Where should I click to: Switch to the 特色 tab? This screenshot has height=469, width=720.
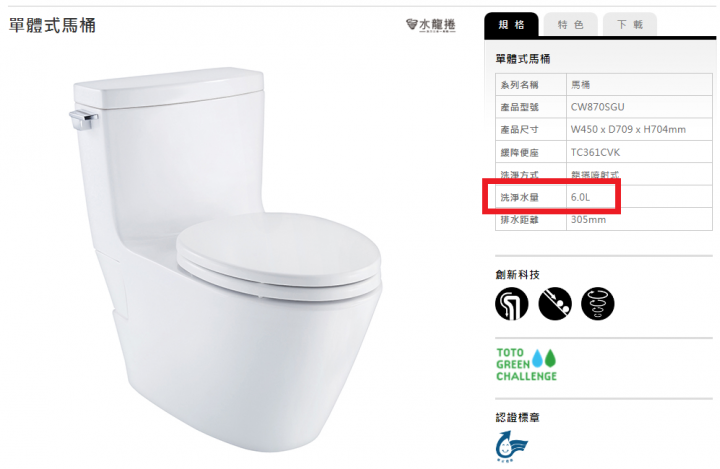coord(571,25)
